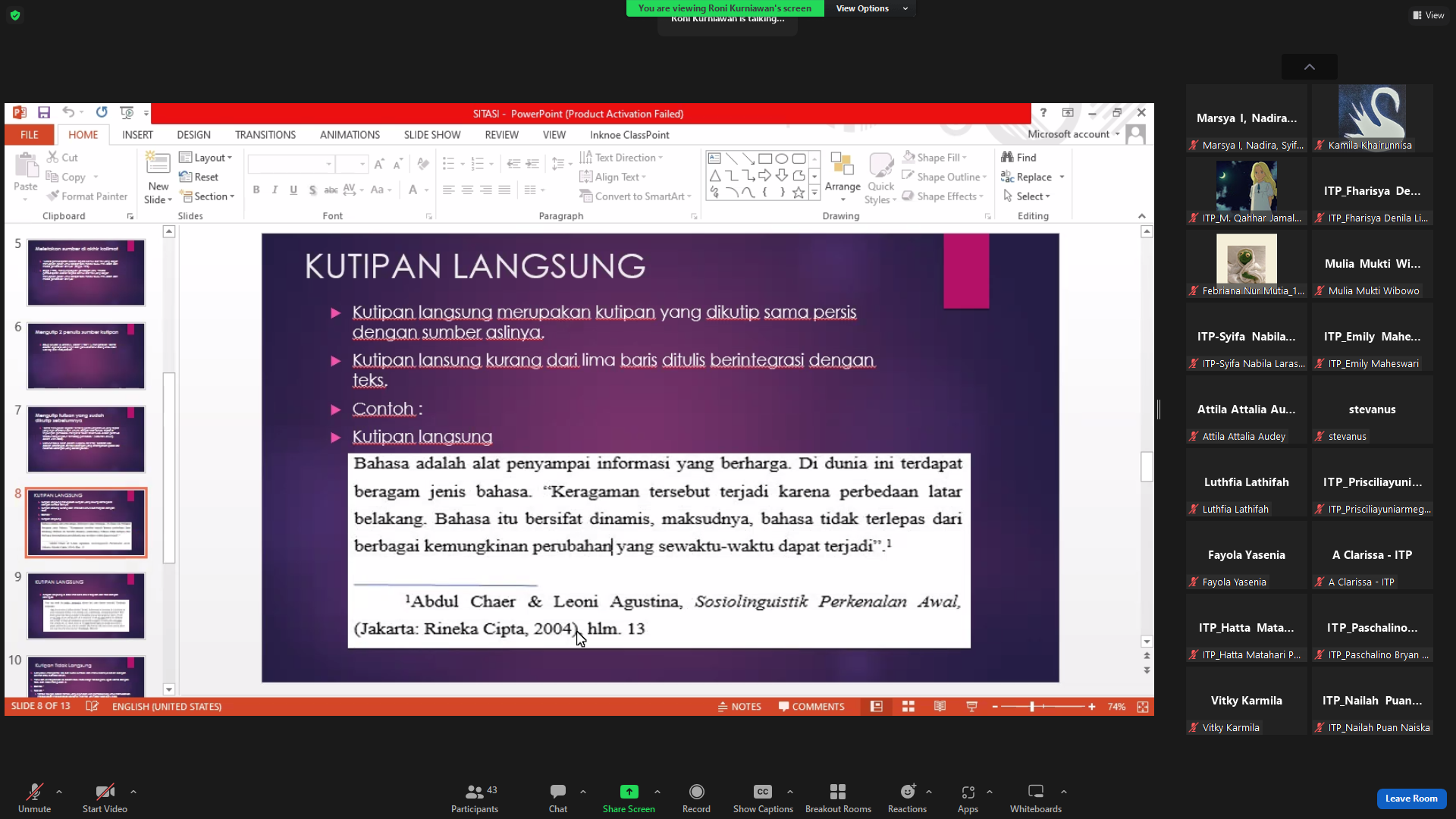Toggle Strikethrough formatting
The width and height of the screenshot is (1456, 819).
click(x=331, y=190)
